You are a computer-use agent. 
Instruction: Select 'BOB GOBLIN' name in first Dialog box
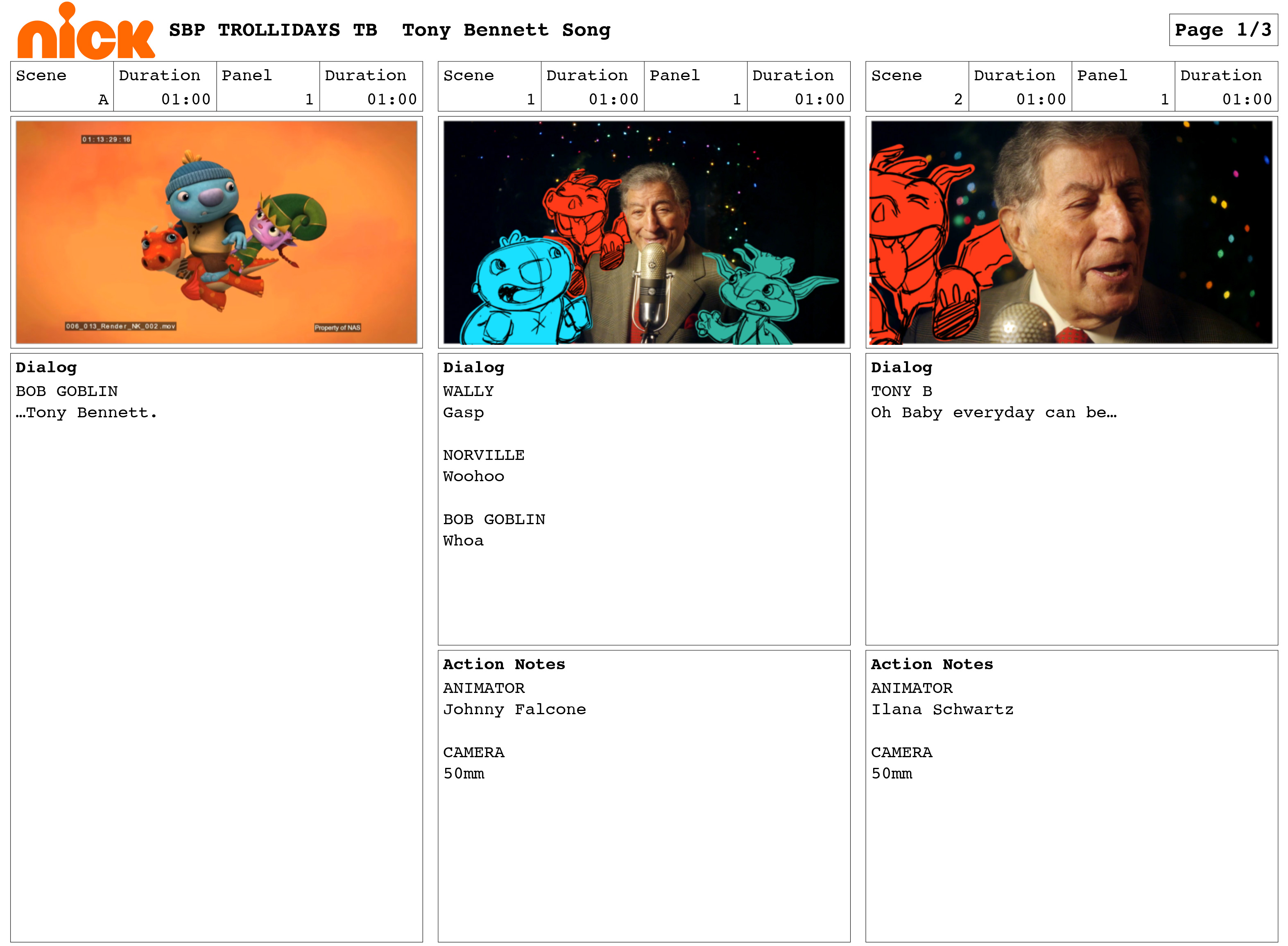pyautogui.click(x=66, y=391)
